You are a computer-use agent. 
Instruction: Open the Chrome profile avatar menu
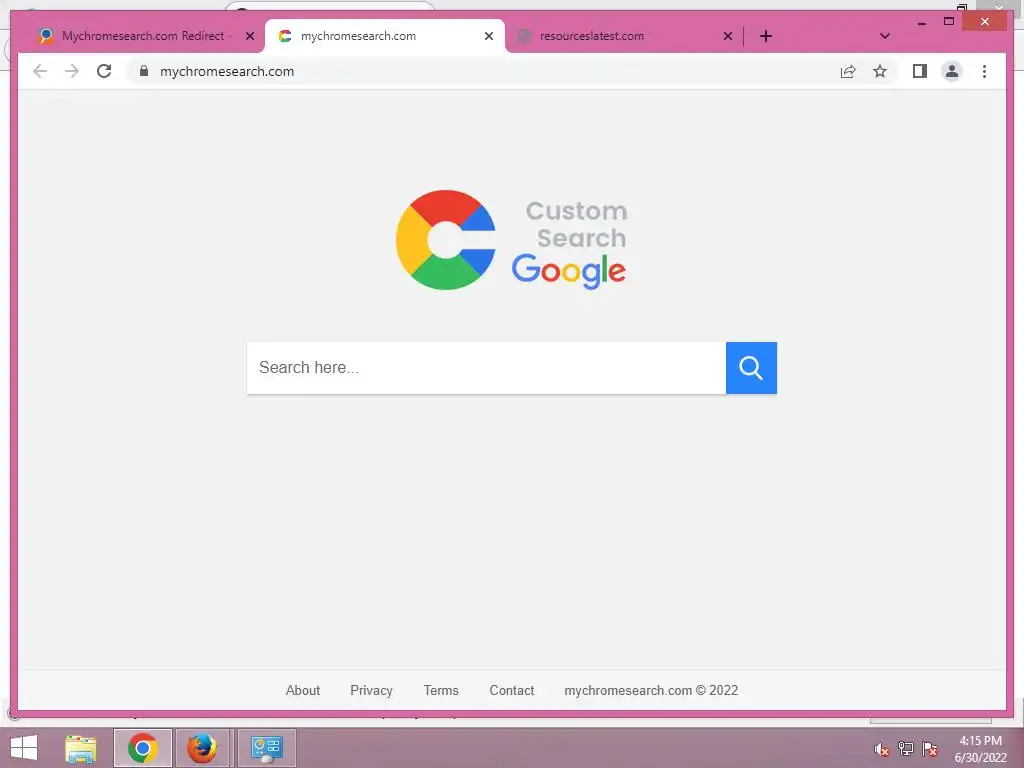click(952, 71)
